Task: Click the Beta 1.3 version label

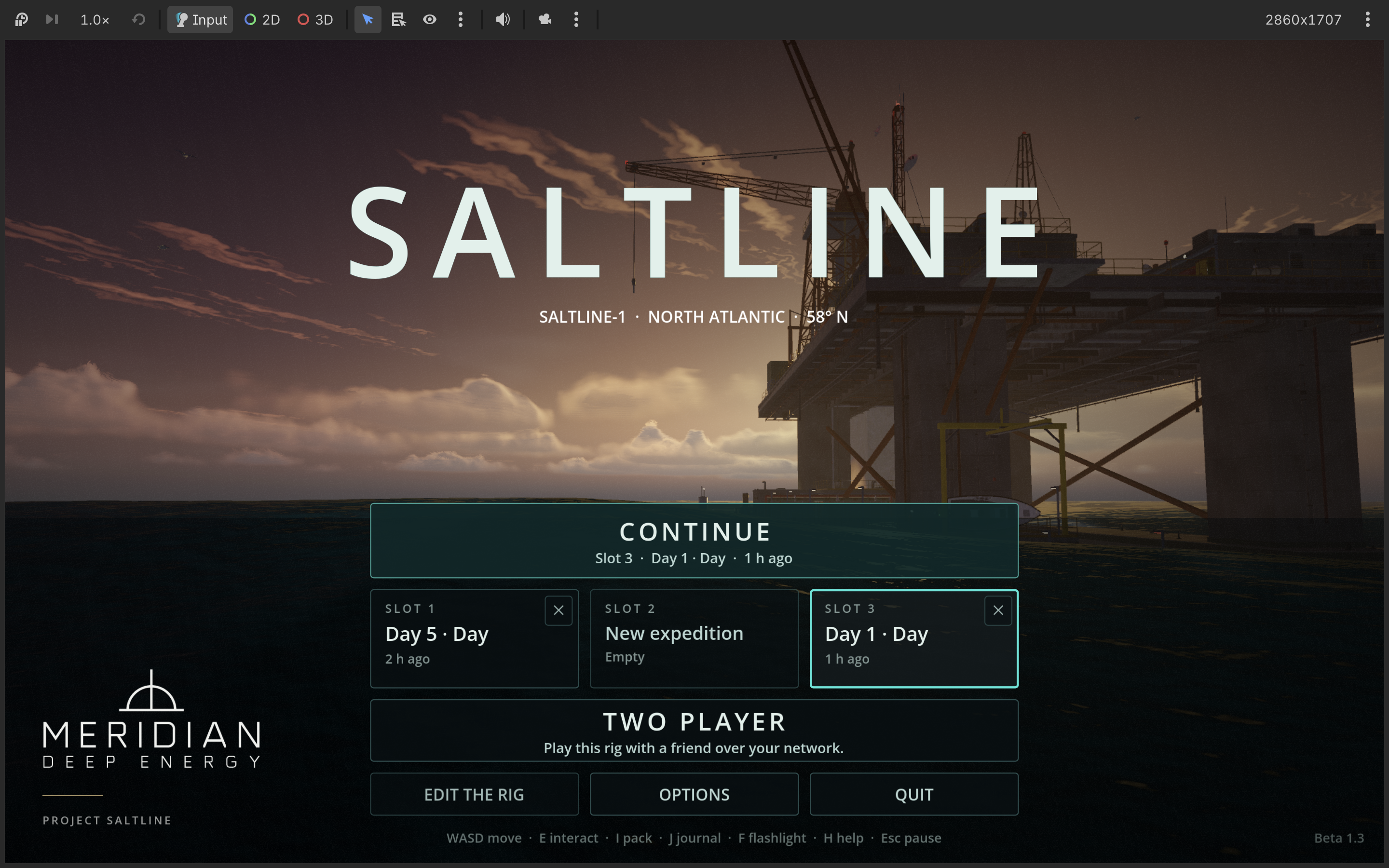Action: pyautogui.click(x=1339, y=838)
